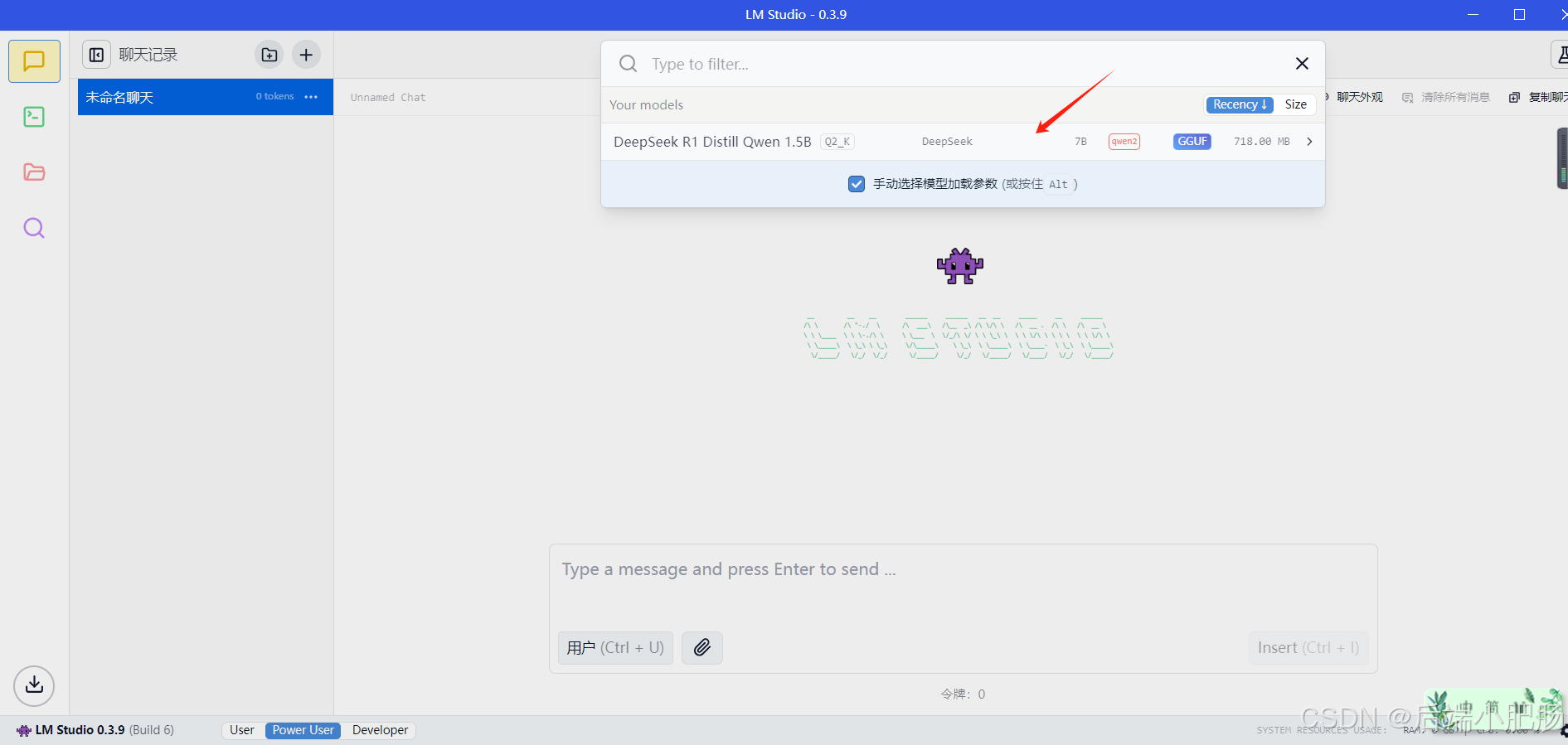Click the 用户 (Ctrl + U) role button
The height and width of the screenshot is (745, 1568).
tap(615, 647)
